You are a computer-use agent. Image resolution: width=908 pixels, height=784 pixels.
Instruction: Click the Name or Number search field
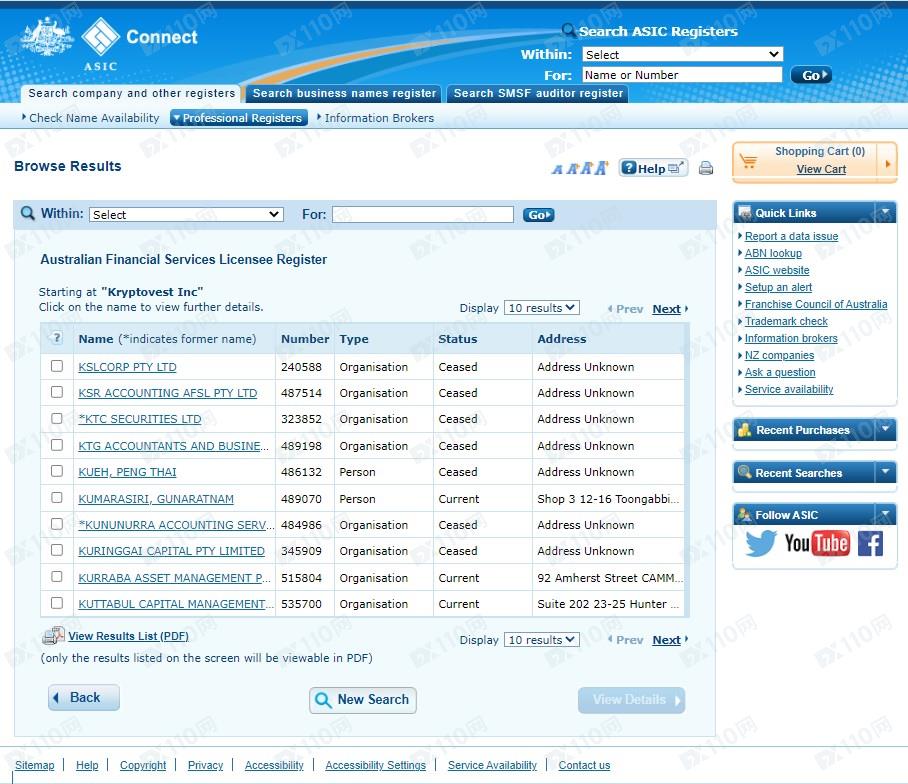(x=681, y=75)
